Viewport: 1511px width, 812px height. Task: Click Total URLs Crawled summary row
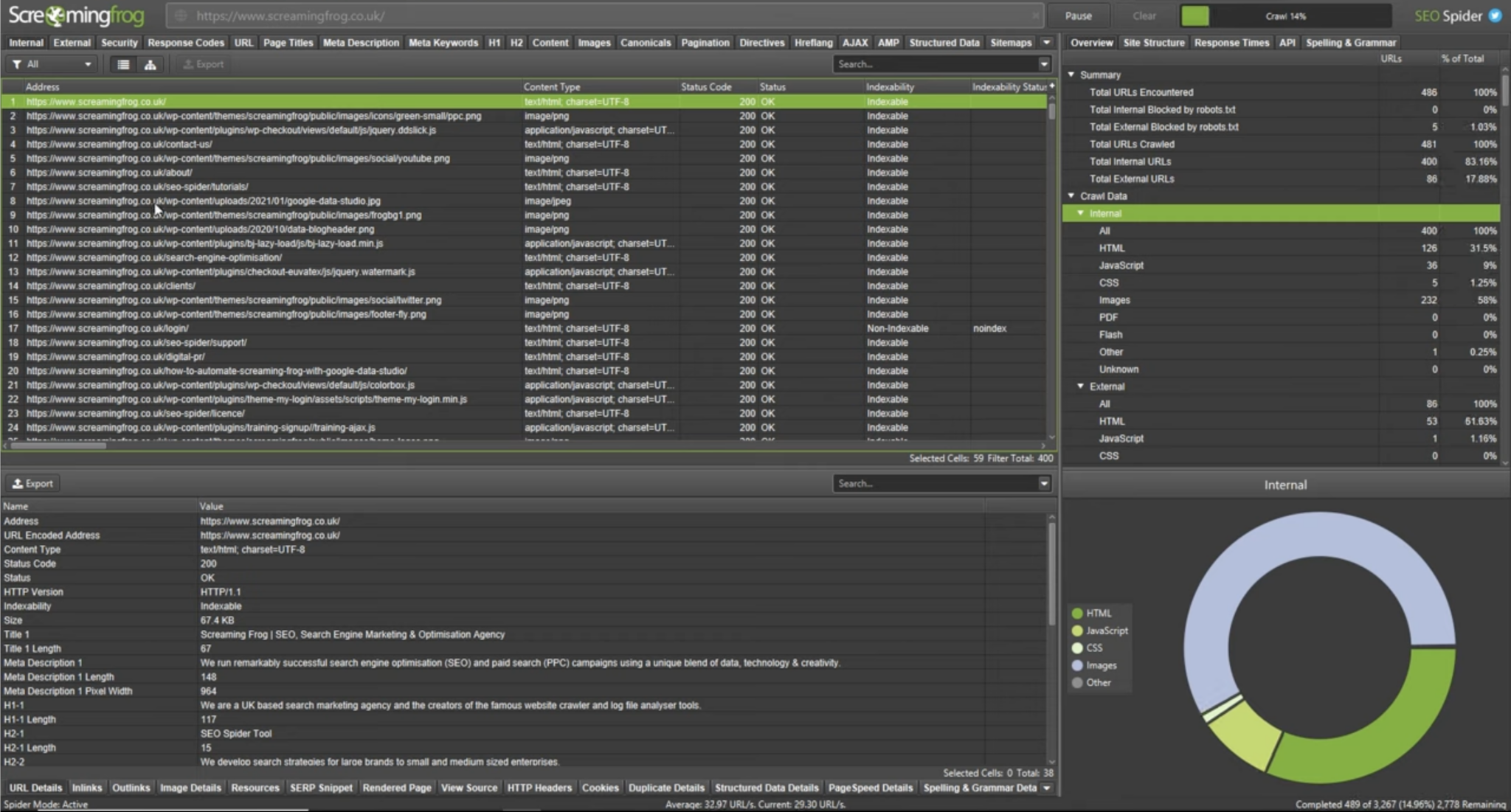pyautogui.click(x=1282, y=145)
